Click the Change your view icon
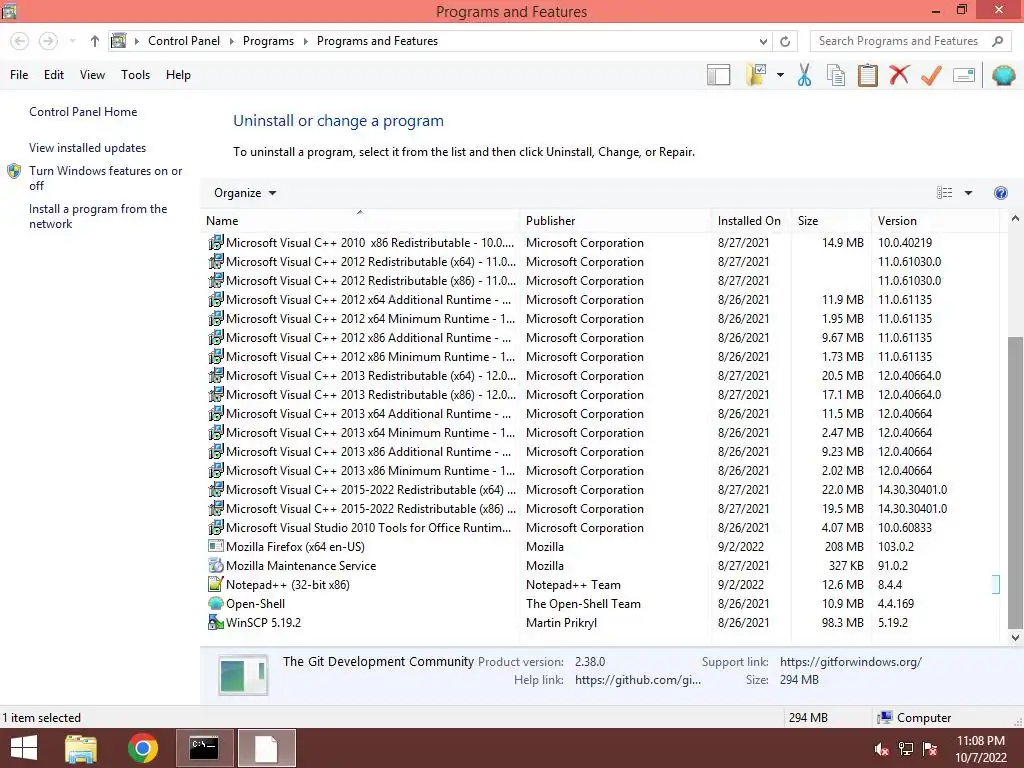The image size is (1024, 768). pyautogui.click(x=944, y=193)
